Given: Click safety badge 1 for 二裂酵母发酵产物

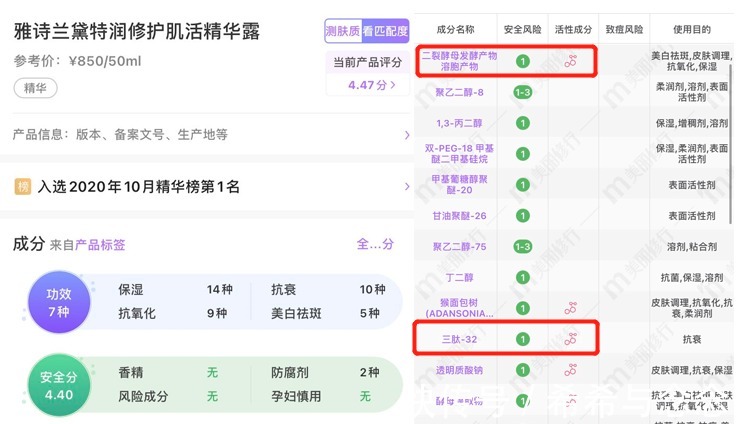Looking at the screenshot, I should pyautogui.click(x=522, y=61).
